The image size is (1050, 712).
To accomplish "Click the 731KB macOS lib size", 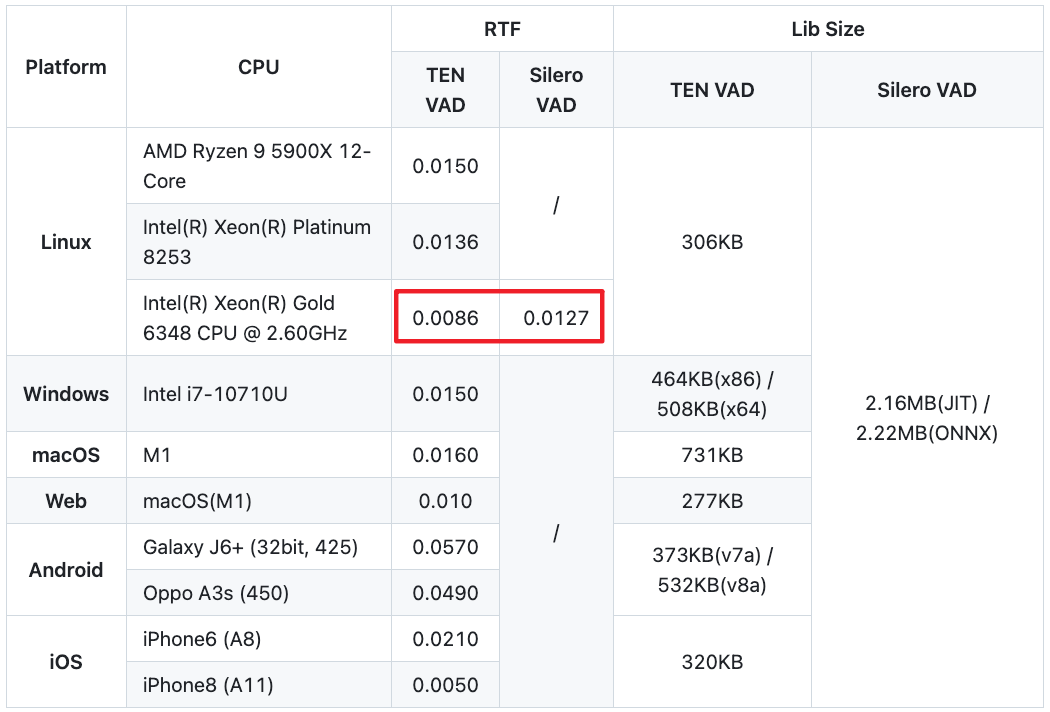I will point(711,455).
